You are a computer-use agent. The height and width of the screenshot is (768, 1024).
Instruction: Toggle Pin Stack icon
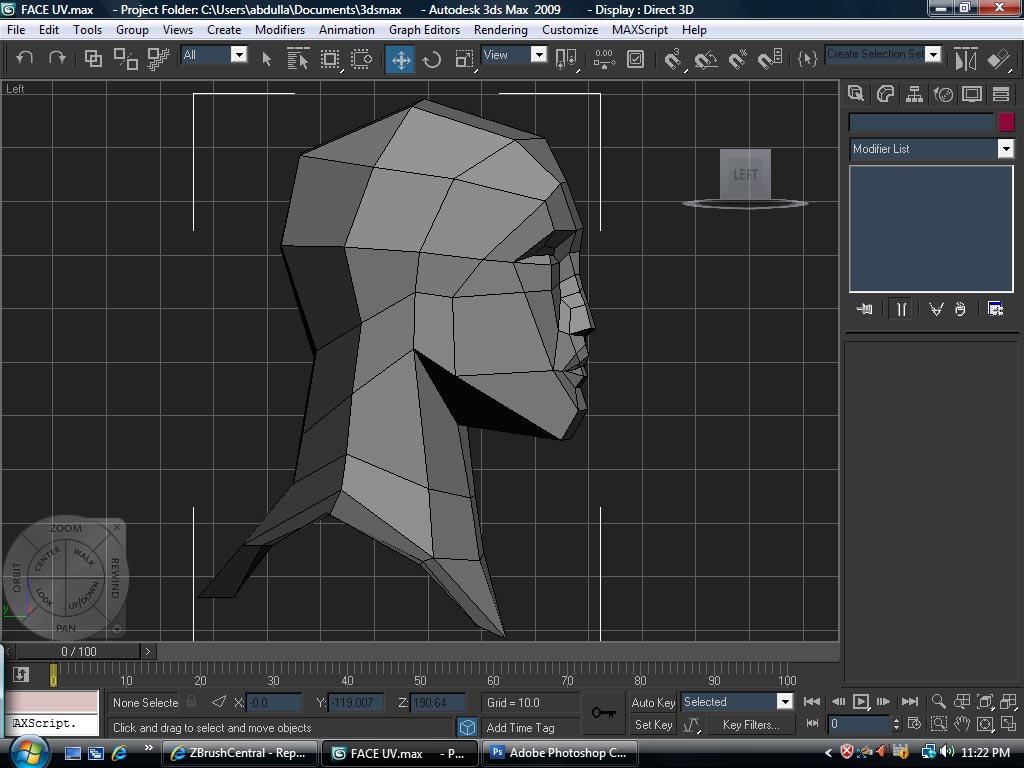point(864,309)
